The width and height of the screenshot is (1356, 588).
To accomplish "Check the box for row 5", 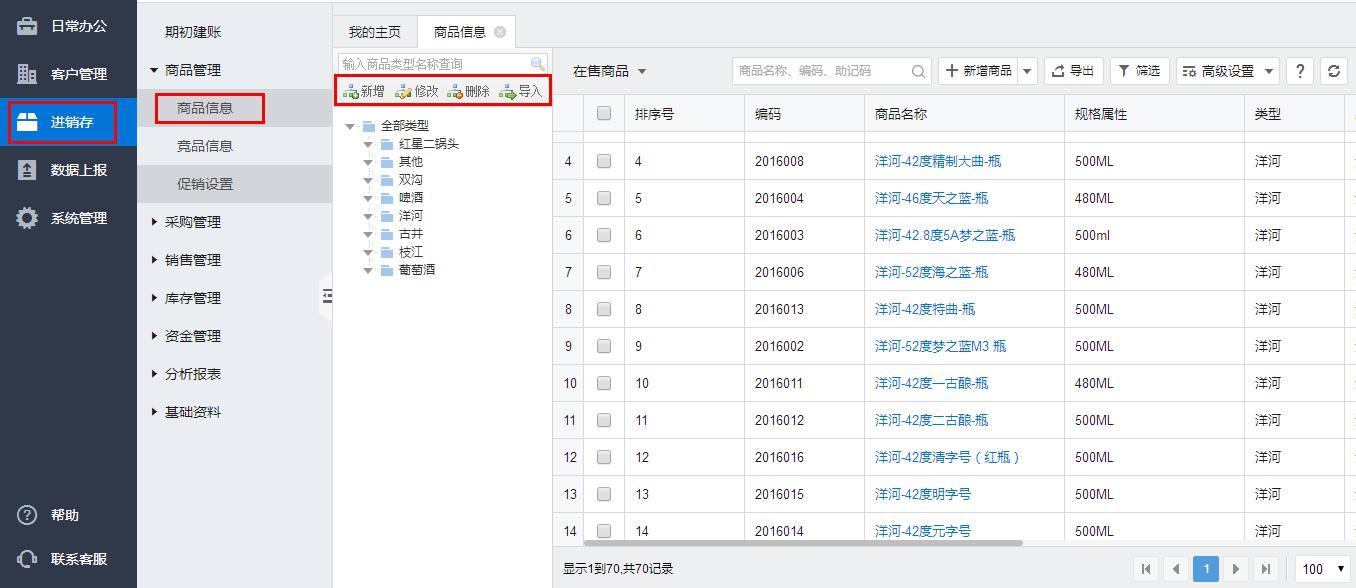I will coord(604,198).
